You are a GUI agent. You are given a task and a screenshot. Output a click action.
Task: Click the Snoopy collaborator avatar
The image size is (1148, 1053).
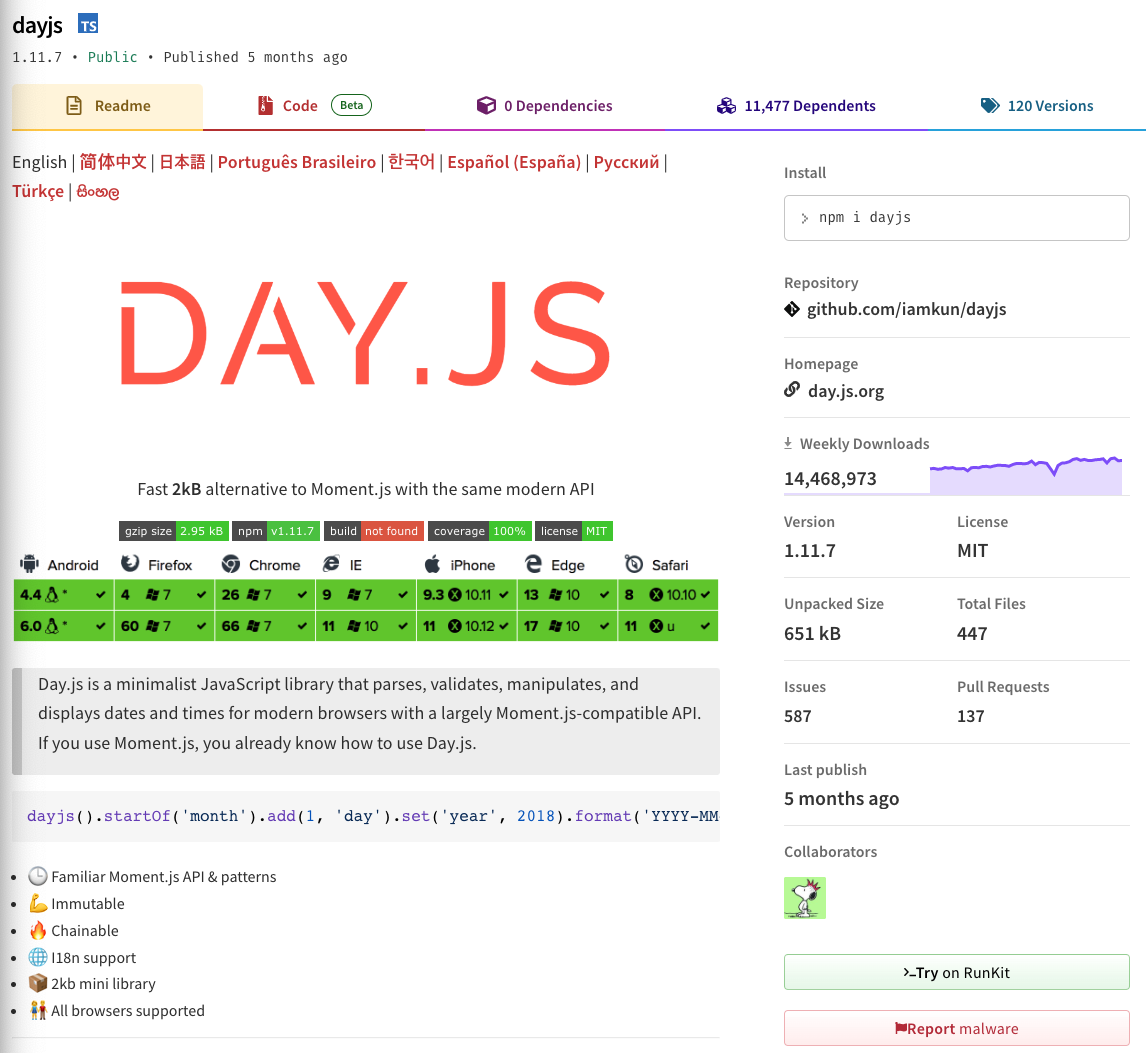click(805, 898)
